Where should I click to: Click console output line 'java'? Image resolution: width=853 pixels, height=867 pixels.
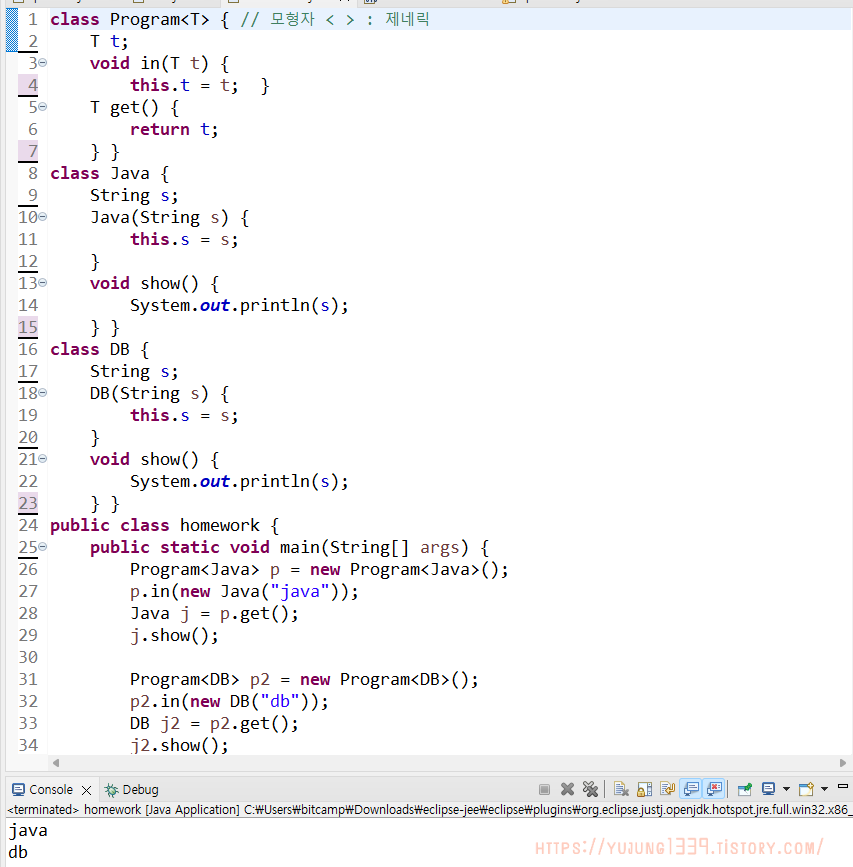pos(28,831)
